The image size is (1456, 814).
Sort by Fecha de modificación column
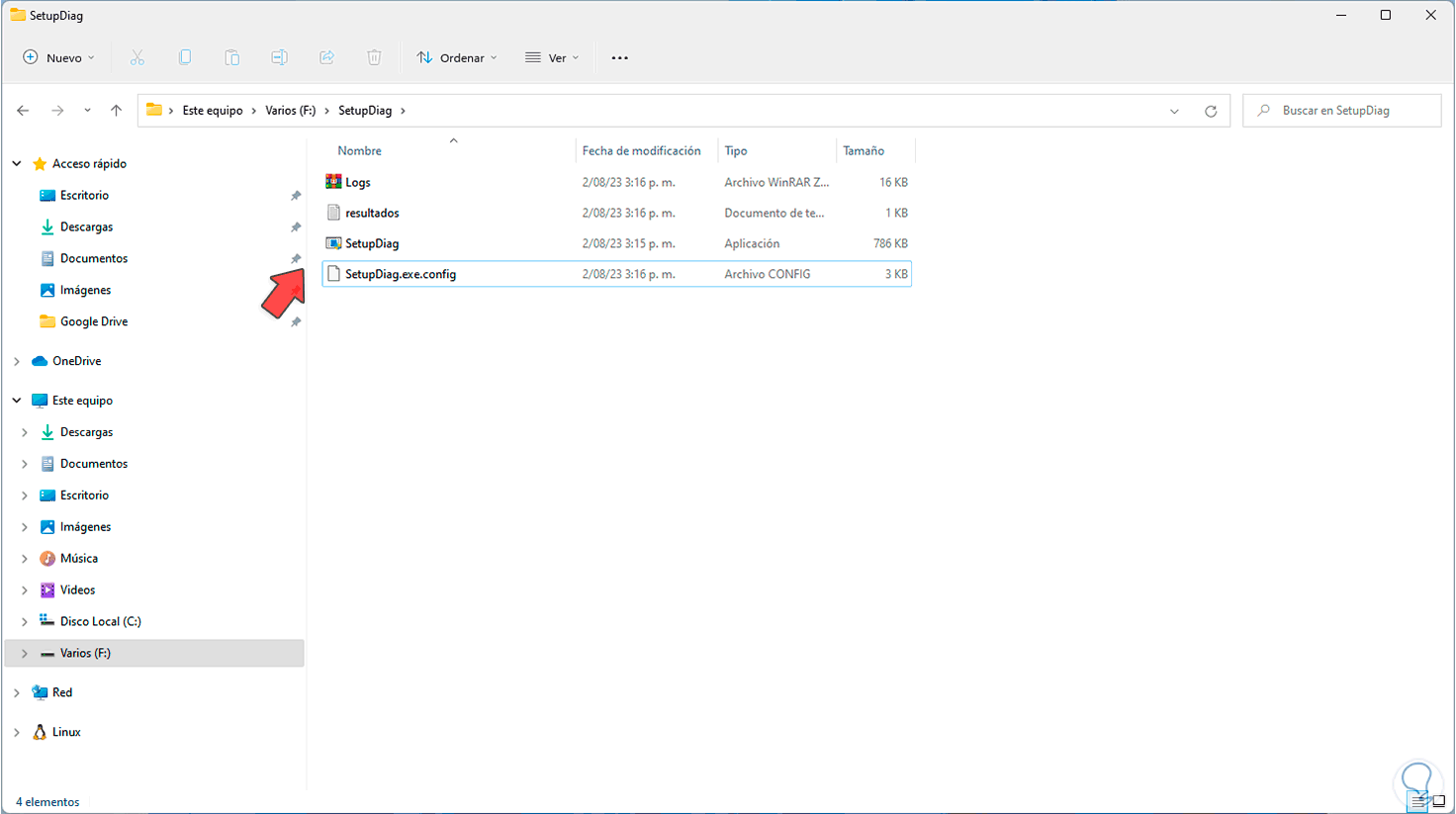(x=641, y=150)
